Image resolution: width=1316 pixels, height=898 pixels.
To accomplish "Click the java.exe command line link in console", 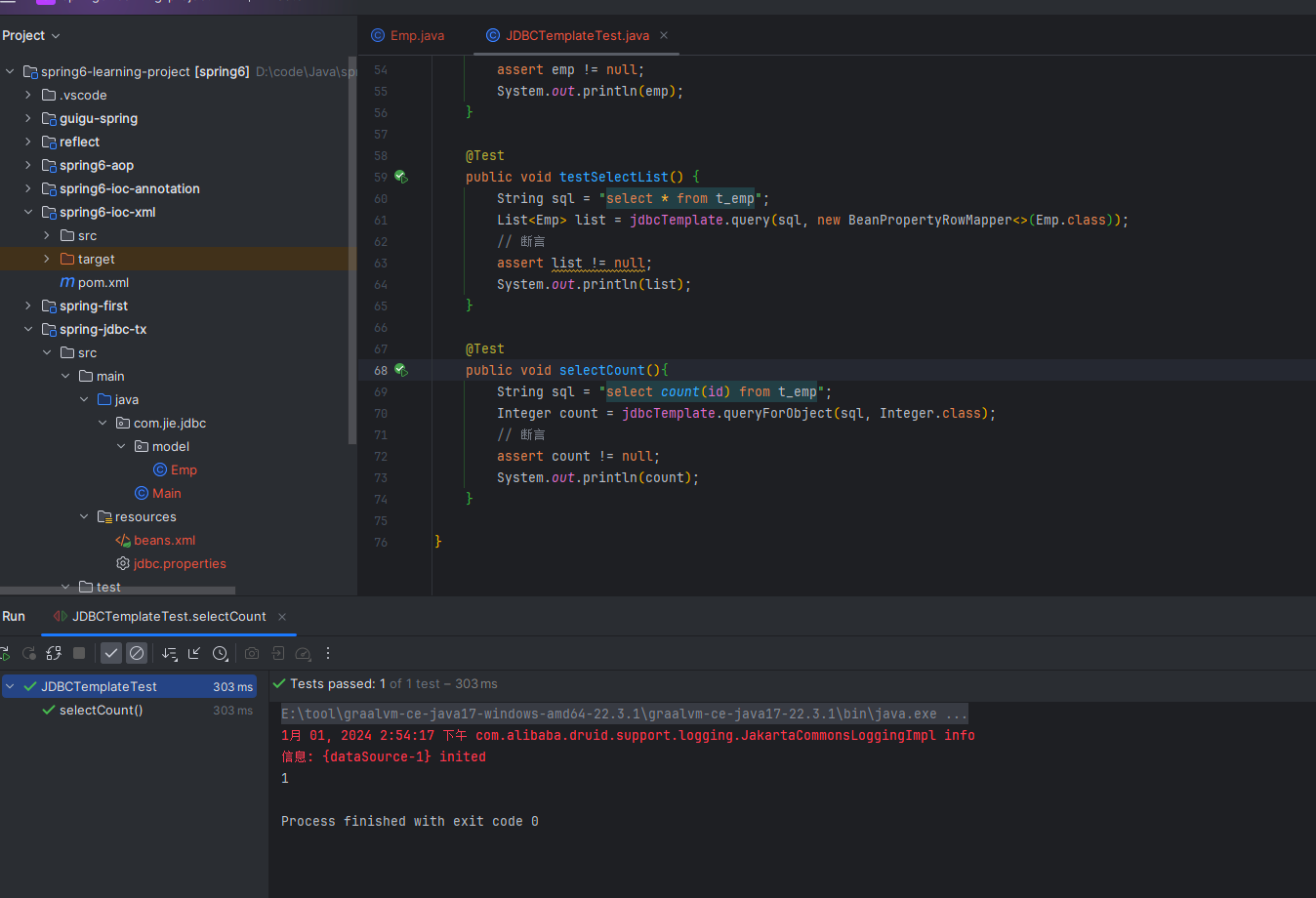I will [x=624, y=714].
